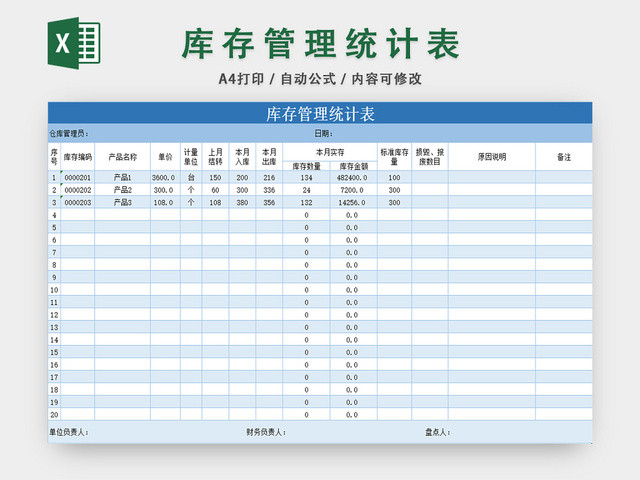Click the 台 unit cell for 产品1

click(191, 178)
